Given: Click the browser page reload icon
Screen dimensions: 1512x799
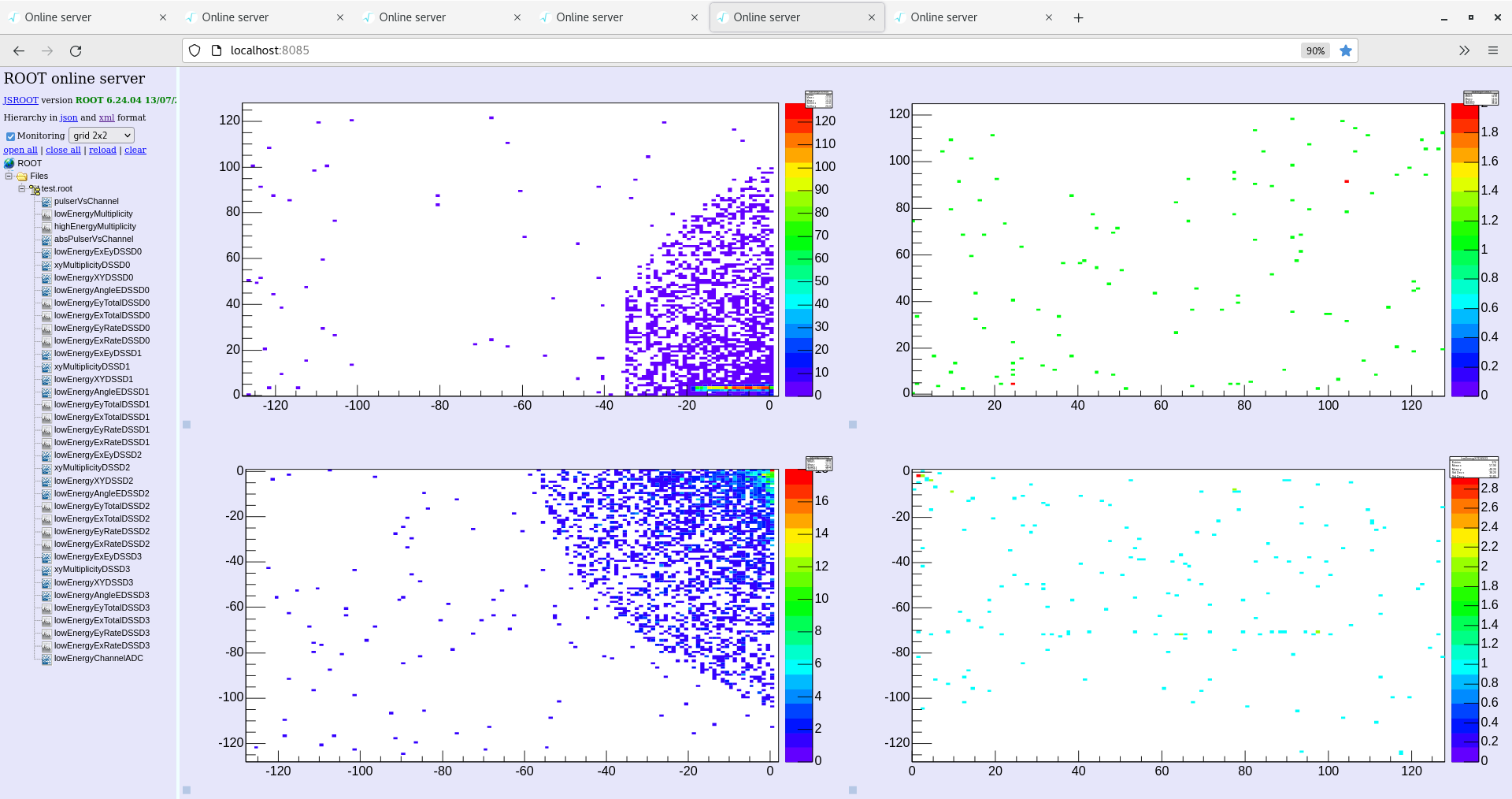Looking at the screenshot, I should click(x=76, y=50).
